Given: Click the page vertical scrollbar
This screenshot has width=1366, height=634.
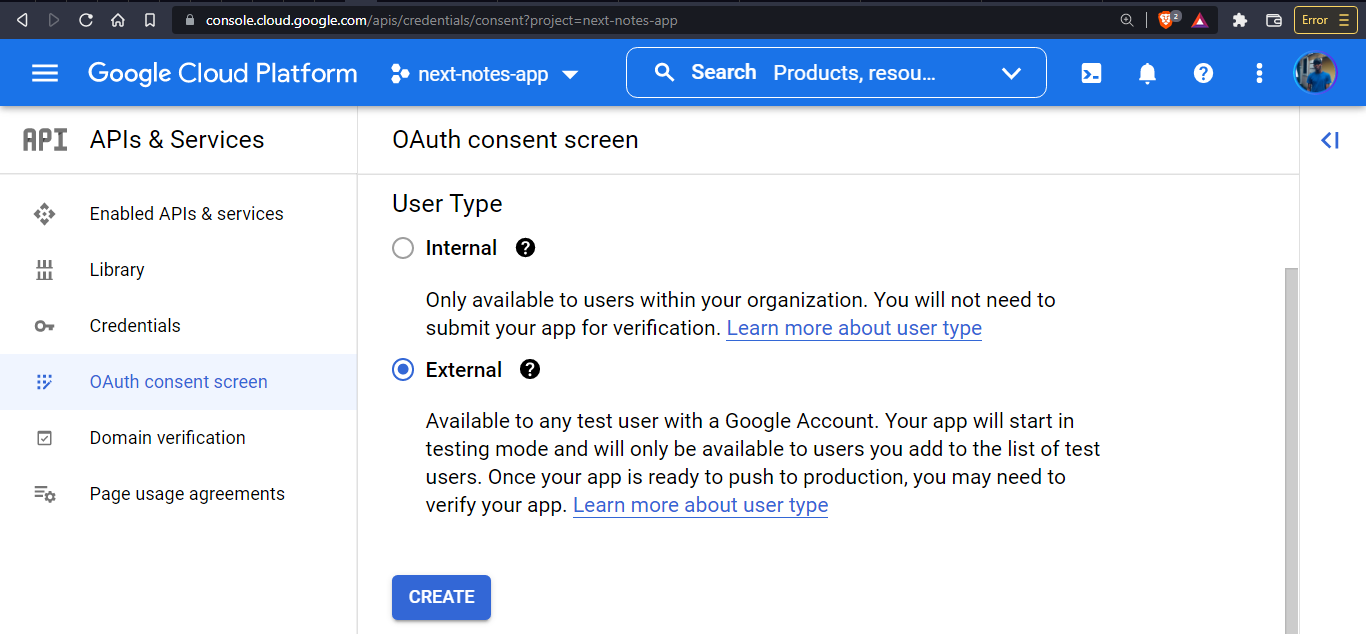Looking at the screenshot, I should [x=1291, y=450].
